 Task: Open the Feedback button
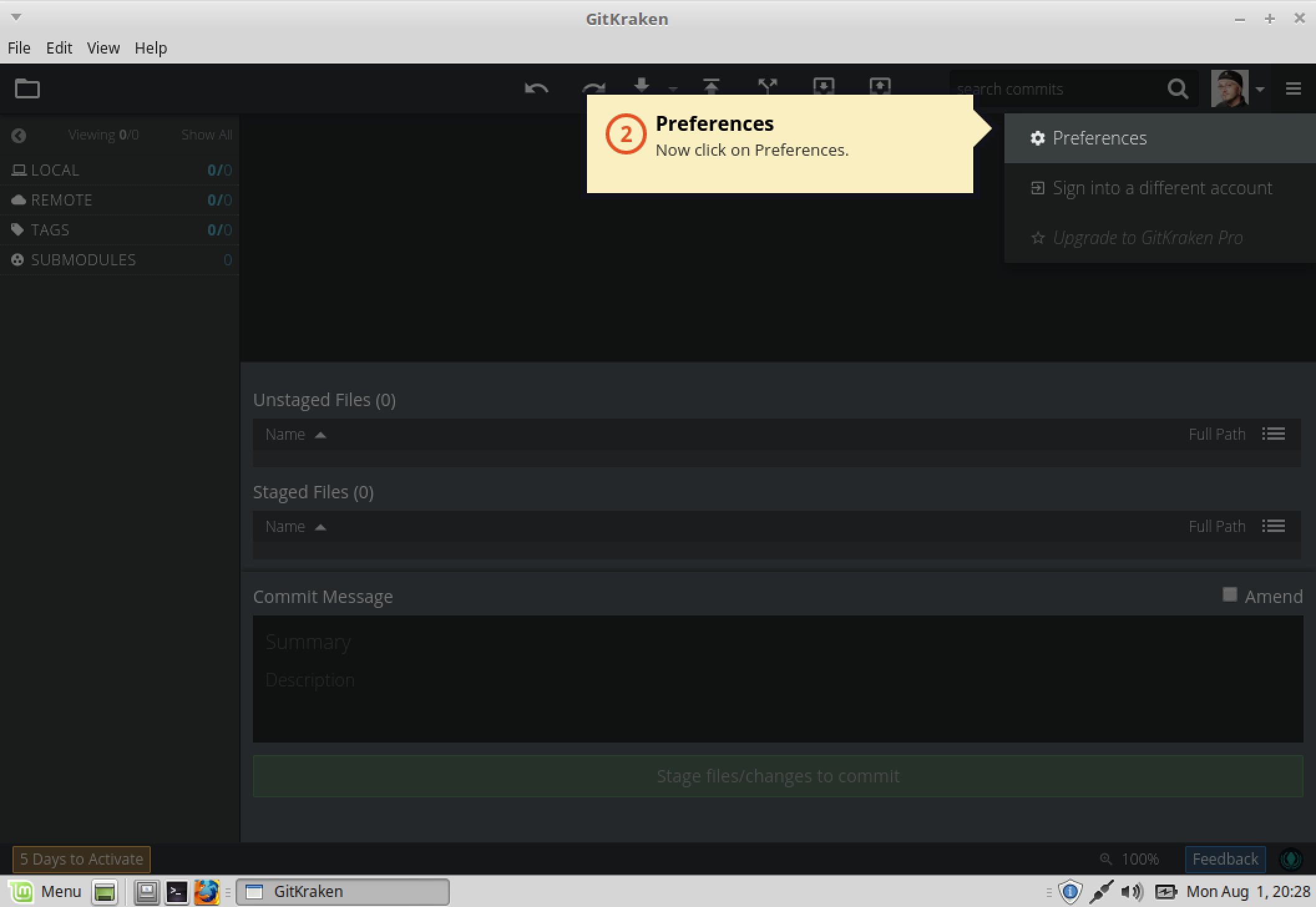pyautogui.click(x=1225, y=859)
